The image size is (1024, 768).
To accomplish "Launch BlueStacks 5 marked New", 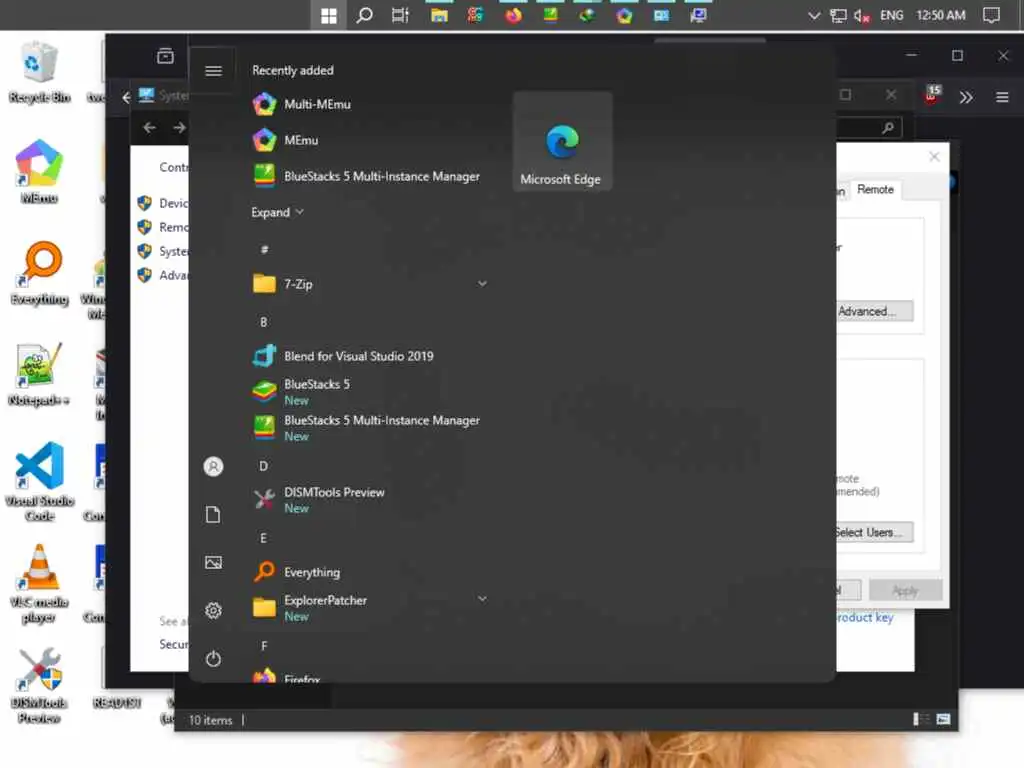I will click(372, 392).
